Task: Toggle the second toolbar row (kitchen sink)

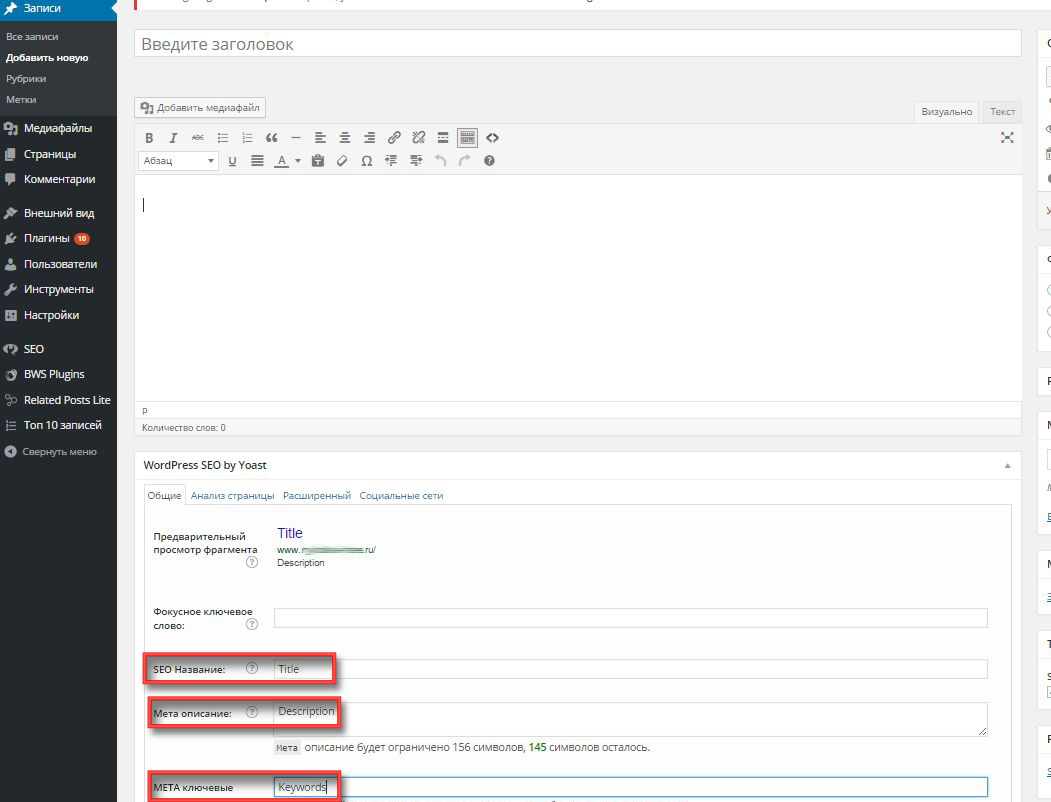Action: [467, 138]
